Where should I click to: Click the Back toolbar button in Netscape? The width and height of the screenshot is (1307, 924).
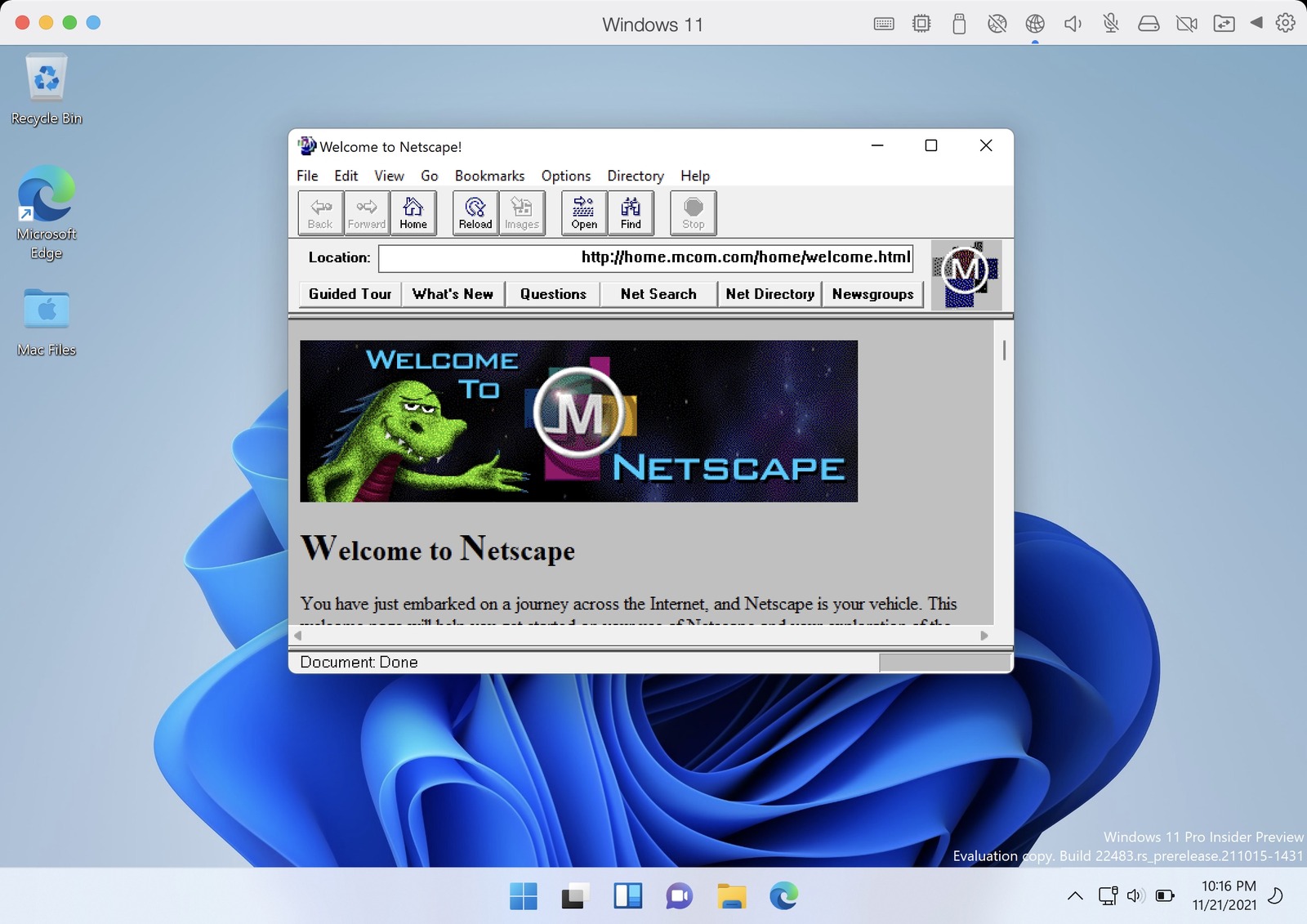click(x=320, y=213)
